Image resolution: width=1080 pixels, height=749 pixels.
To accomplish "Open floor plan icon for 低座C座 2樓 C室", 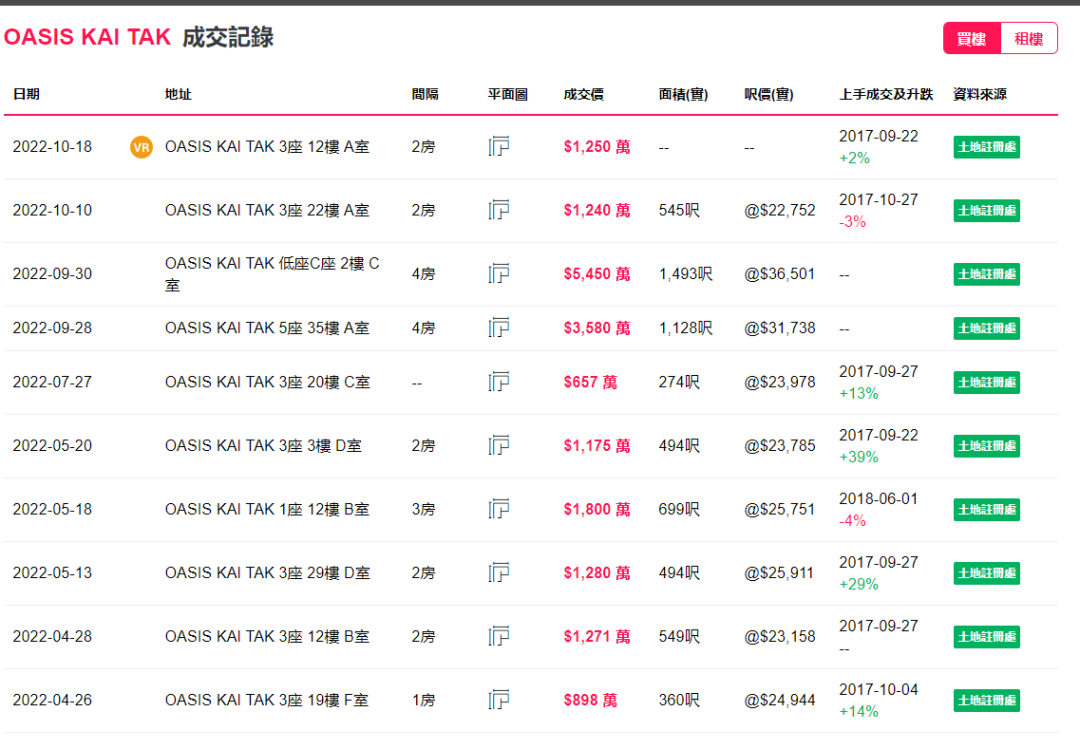I will pos(499,274).
